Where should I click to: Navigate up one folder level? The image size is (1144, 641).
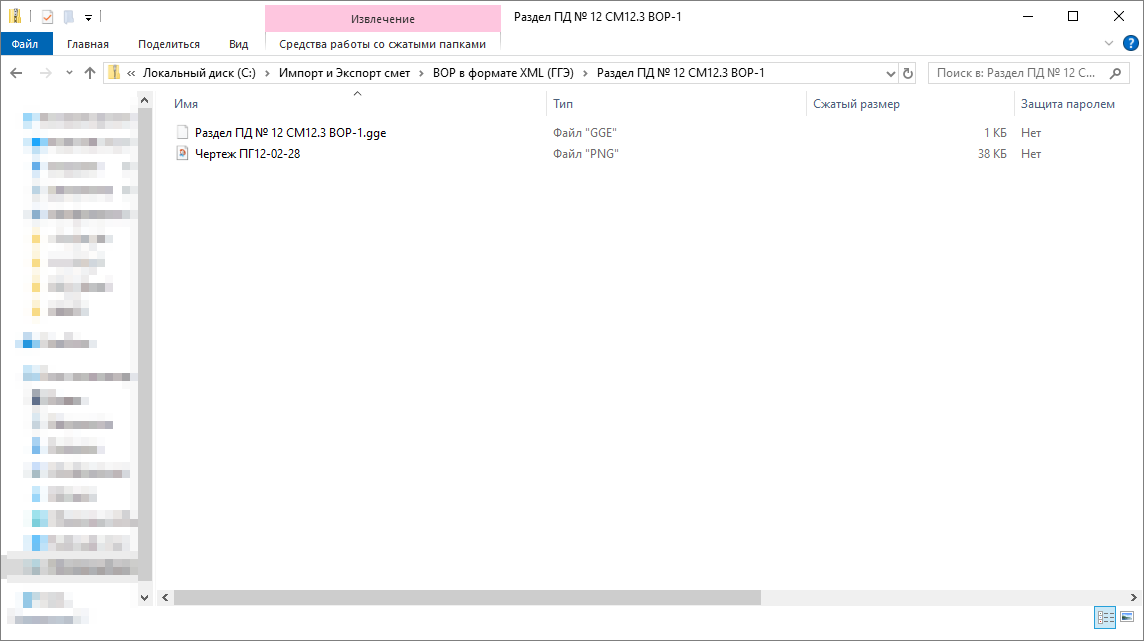(90, 73)
